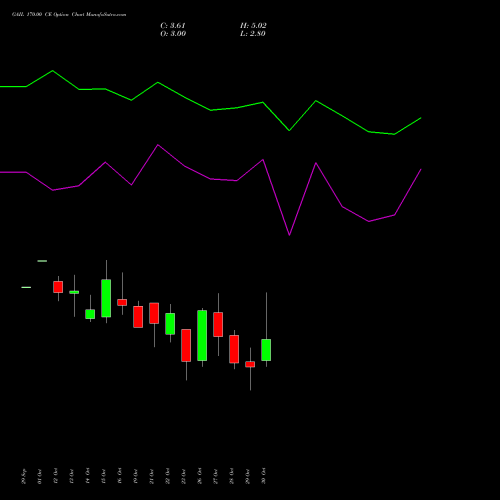500x500 pixels.
Task: Click the close value 'C: 3.61'
Action: pos(173,26)
